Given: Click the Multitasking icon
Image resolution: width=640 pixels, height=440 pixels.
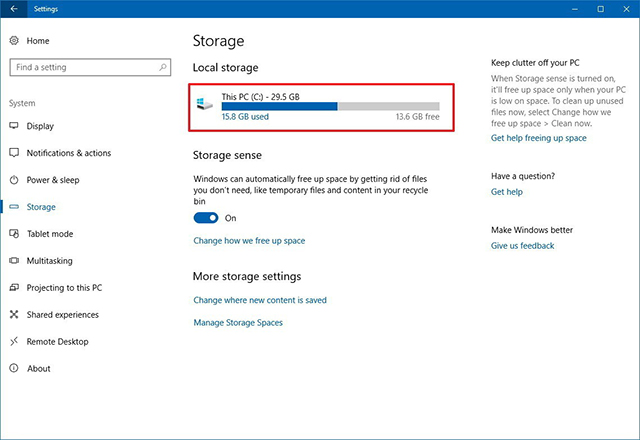Looking at the screenshot, I should pos(14,260).
